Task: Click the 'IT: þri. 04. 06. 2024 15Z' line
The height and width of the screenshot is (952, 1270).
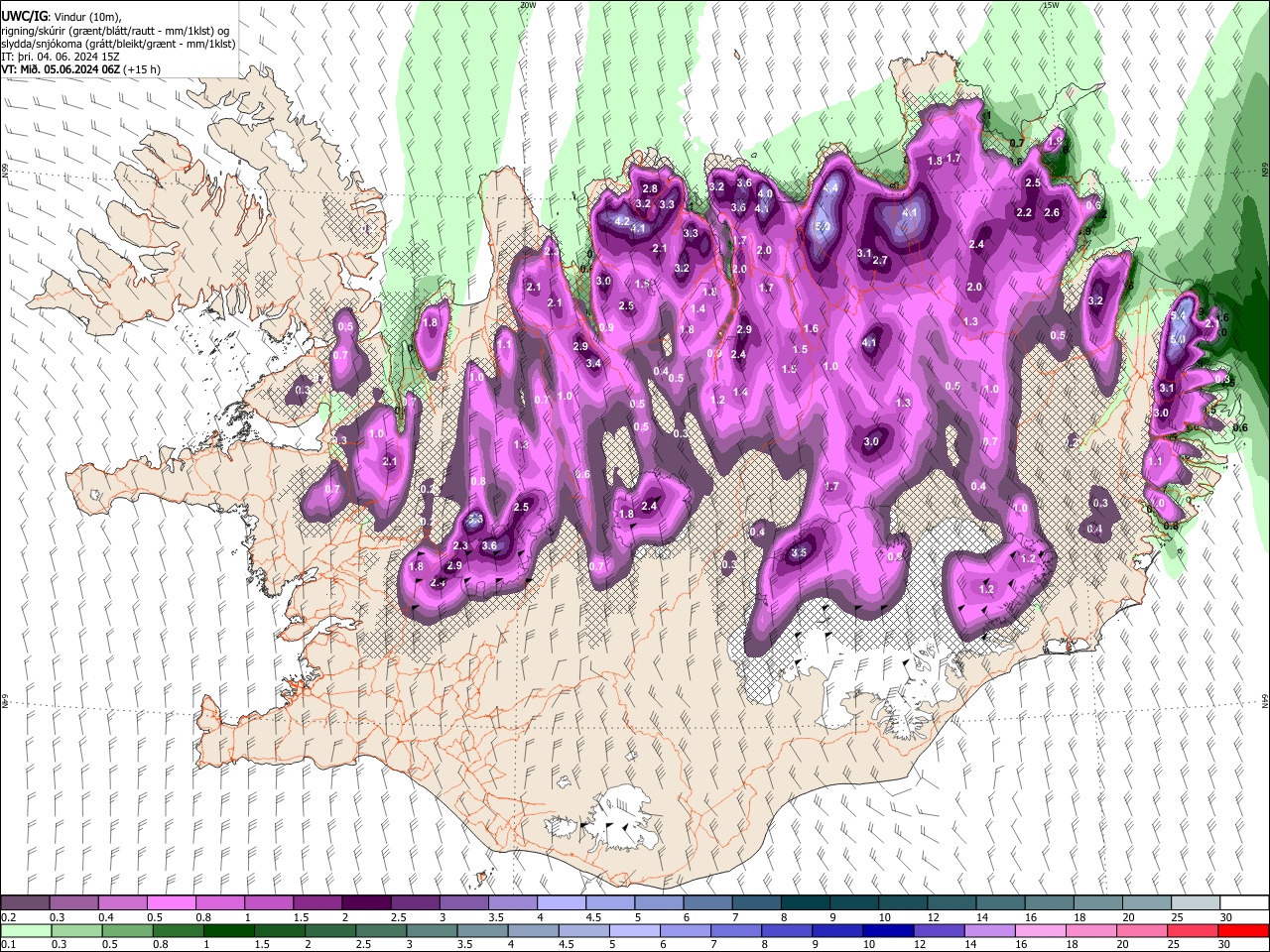Action: point(62,57)
